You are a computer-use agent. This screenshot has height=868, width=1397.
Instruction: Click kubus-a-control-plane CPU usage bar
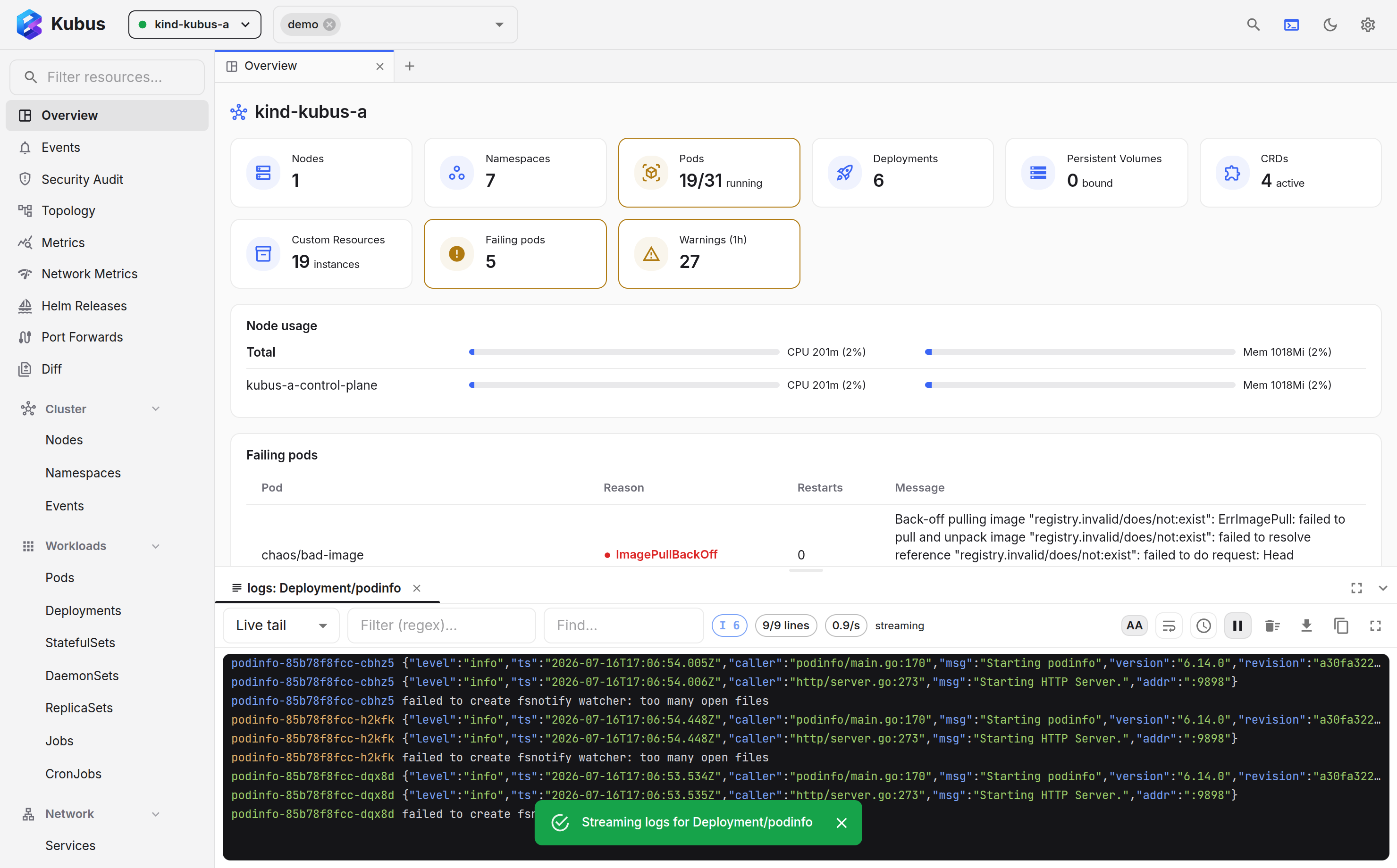624,385
